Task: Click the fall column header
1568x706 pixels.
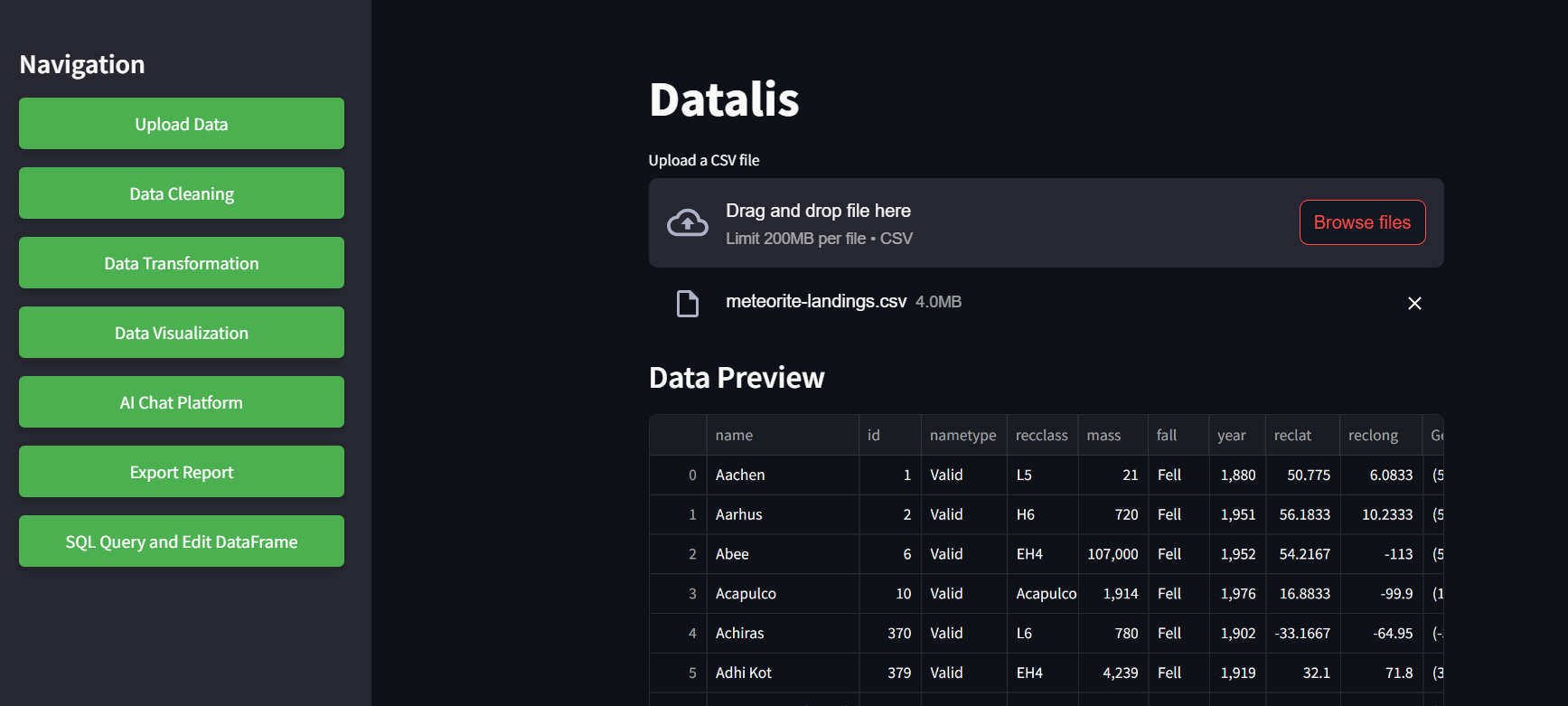Action: click(x=1178, y=435)
